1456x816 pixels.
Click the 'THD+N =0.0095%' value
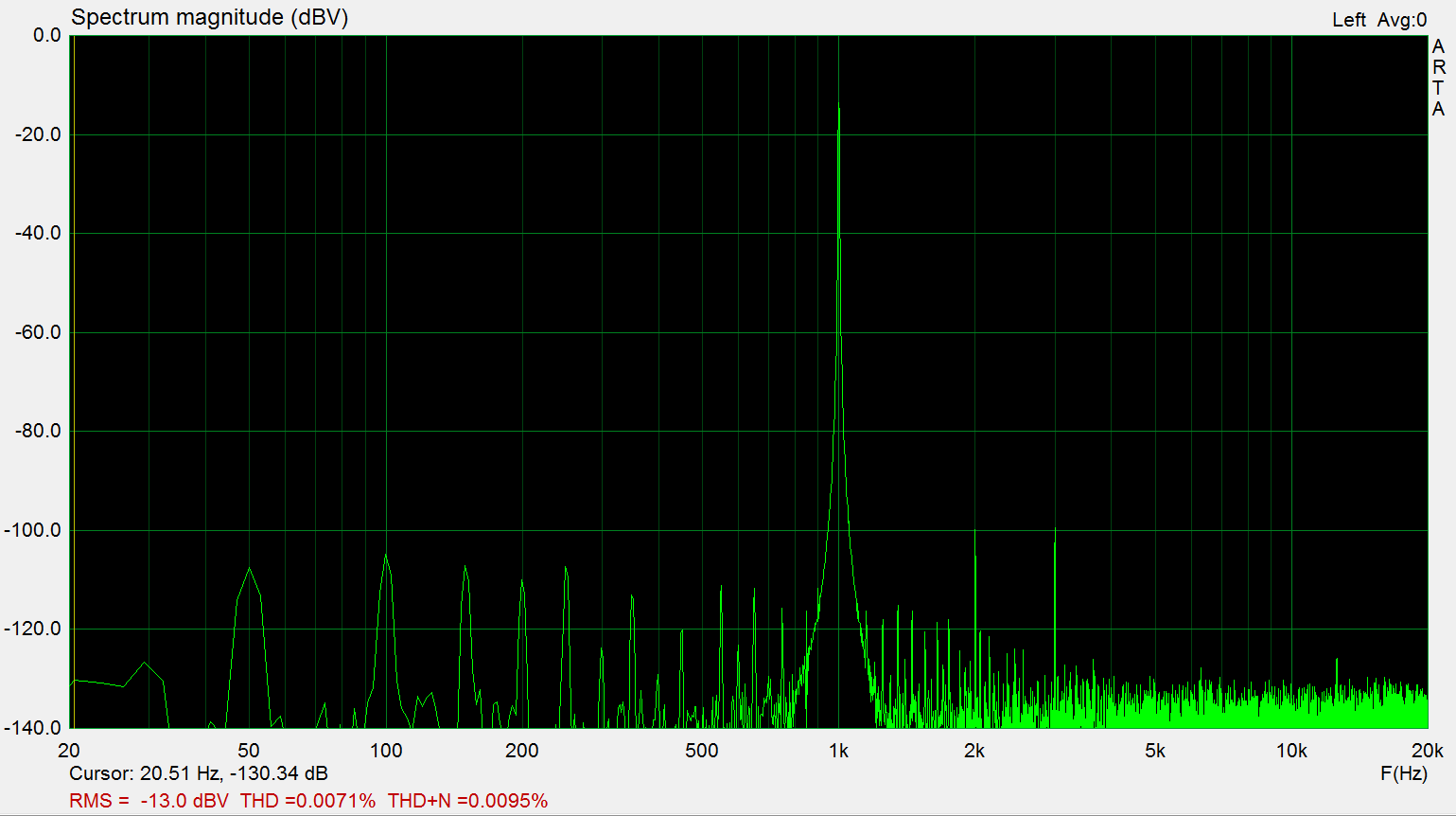(467, 801)
